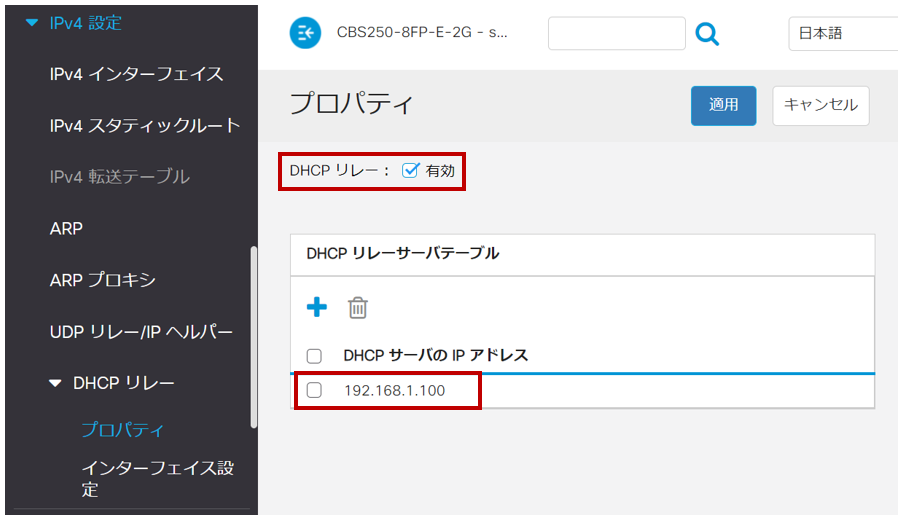Click the search input field

click(x=616, y=33)
